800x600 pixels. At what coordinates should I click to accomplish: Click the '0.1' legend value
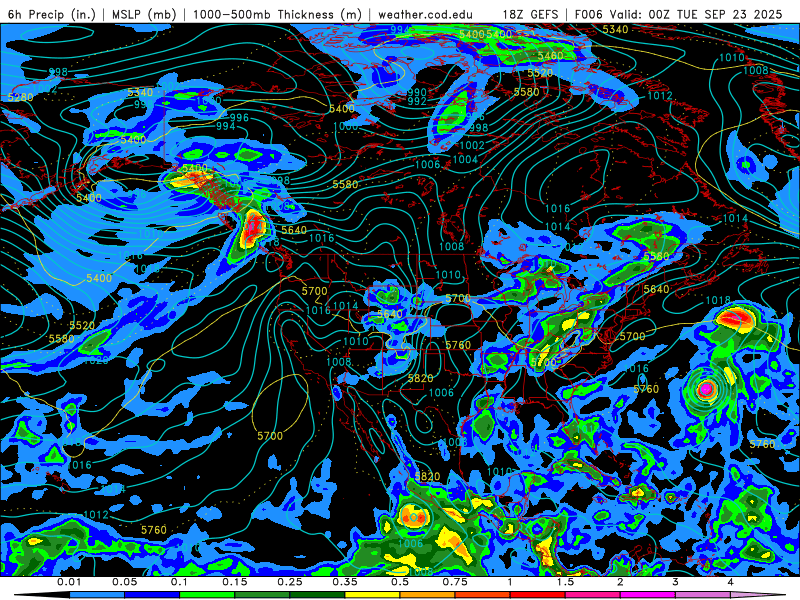pos(179,582)
